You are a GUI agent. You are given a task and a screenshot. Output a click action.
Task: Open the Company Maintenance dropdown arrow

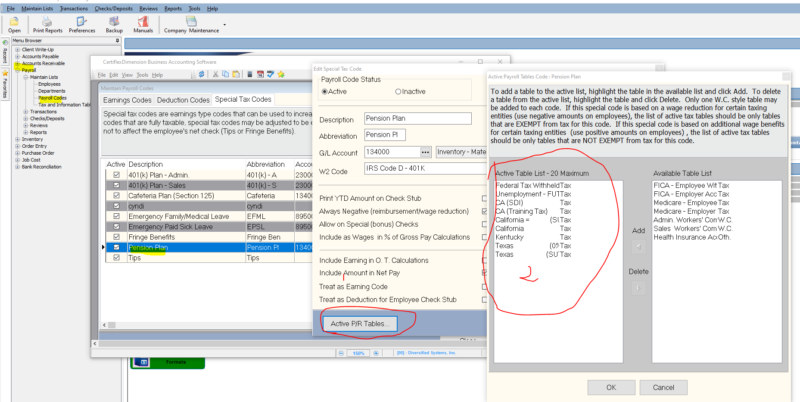coord(224,25)
